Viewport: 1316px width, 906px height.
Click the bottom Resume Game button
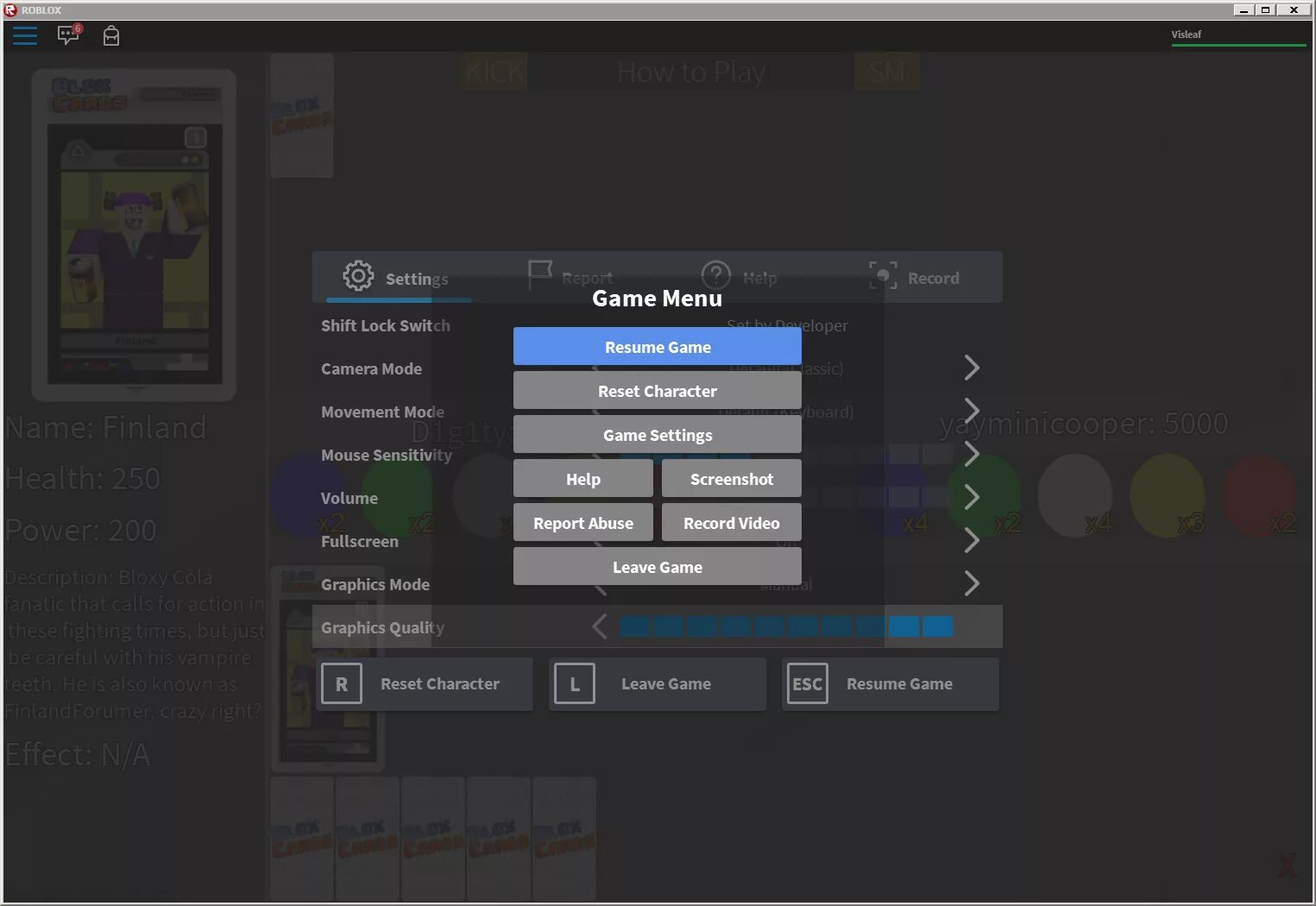890,684
